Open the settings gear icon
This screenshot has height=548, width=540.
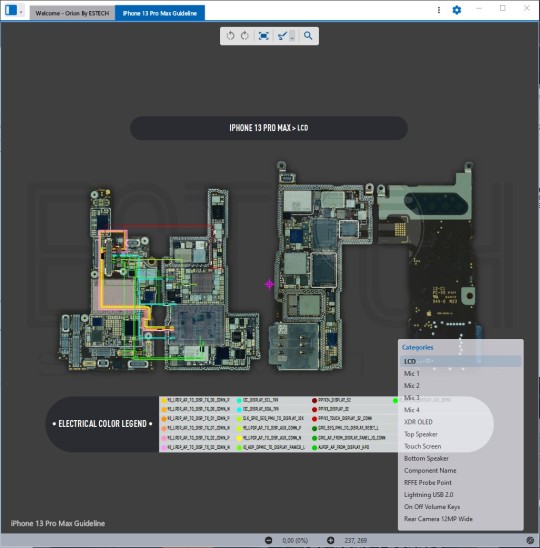pos(456,10)
